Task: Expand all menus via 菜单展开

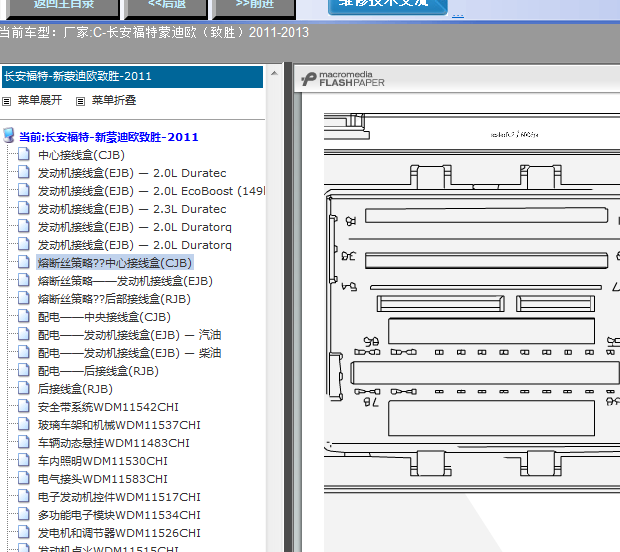Action: pos(40,100)
